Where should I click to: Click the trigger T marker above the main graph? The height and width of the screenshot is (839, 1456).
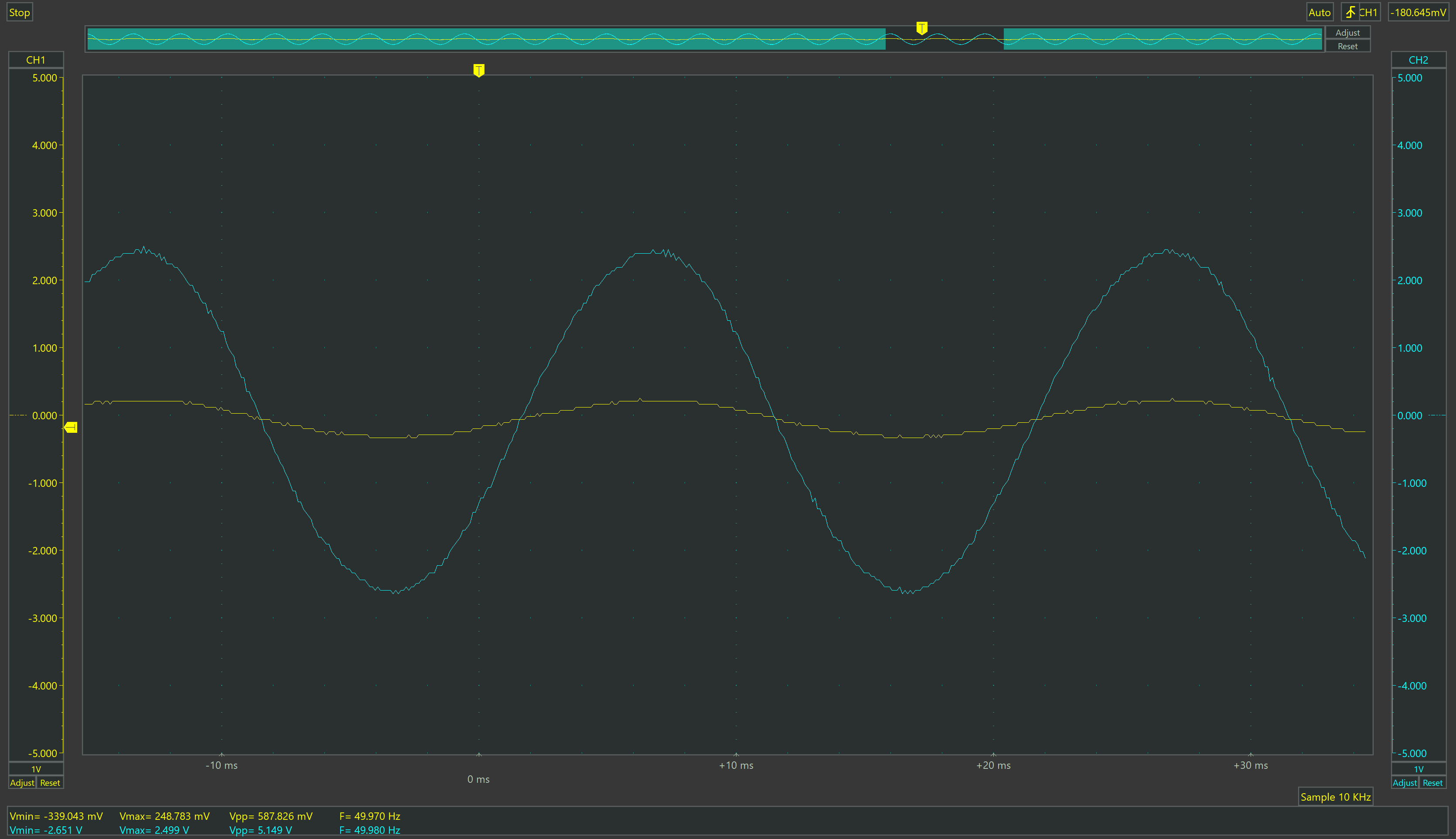[478, 70]
